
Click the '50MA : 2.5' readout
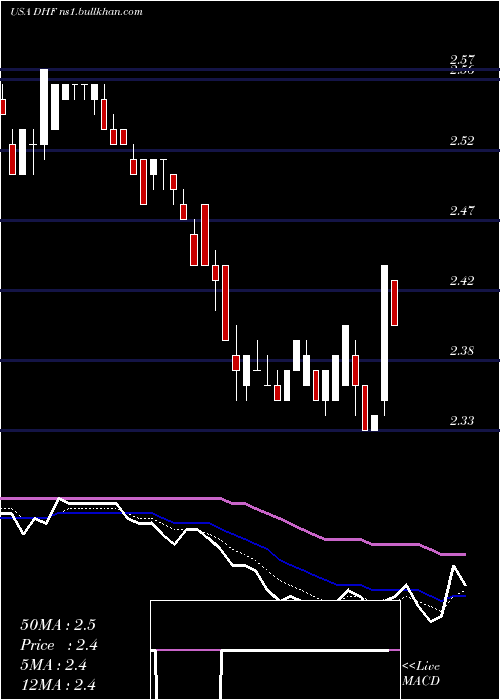58,625
